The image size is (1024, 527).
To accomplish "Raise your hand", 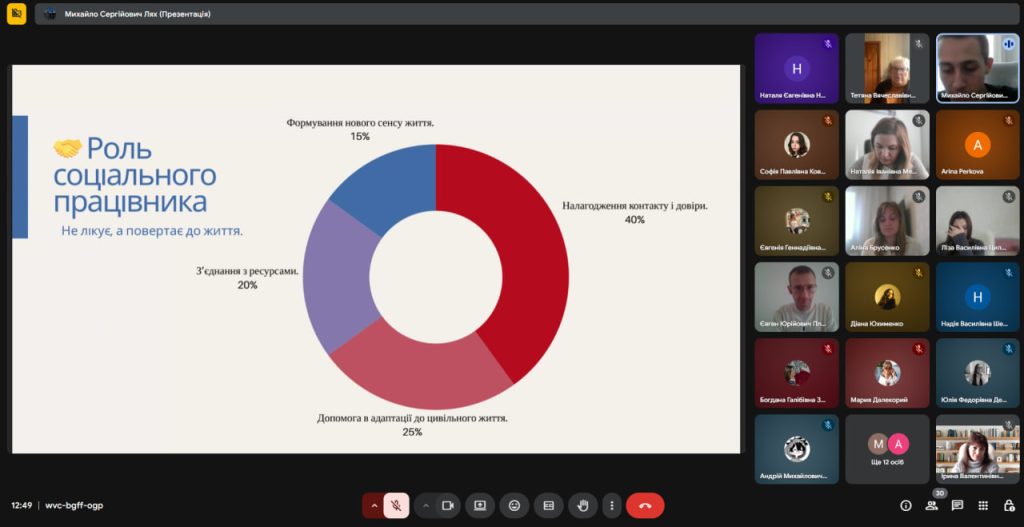I will [x=582, y=506].
